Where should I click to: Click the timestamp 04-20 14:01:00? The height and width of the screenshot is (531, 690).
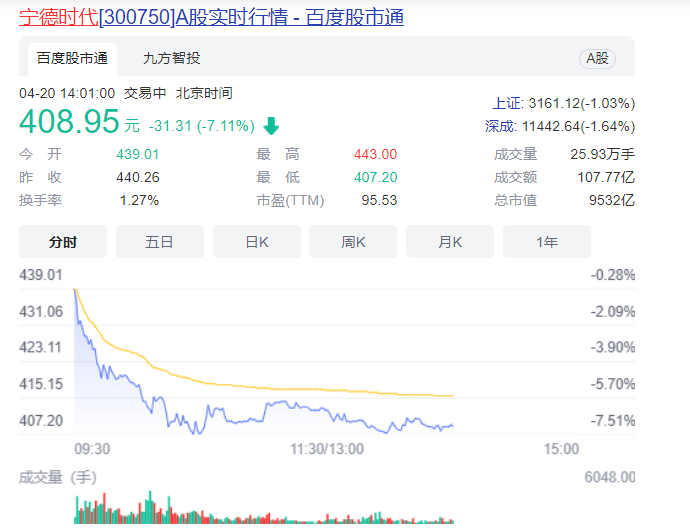pos(67,93)
